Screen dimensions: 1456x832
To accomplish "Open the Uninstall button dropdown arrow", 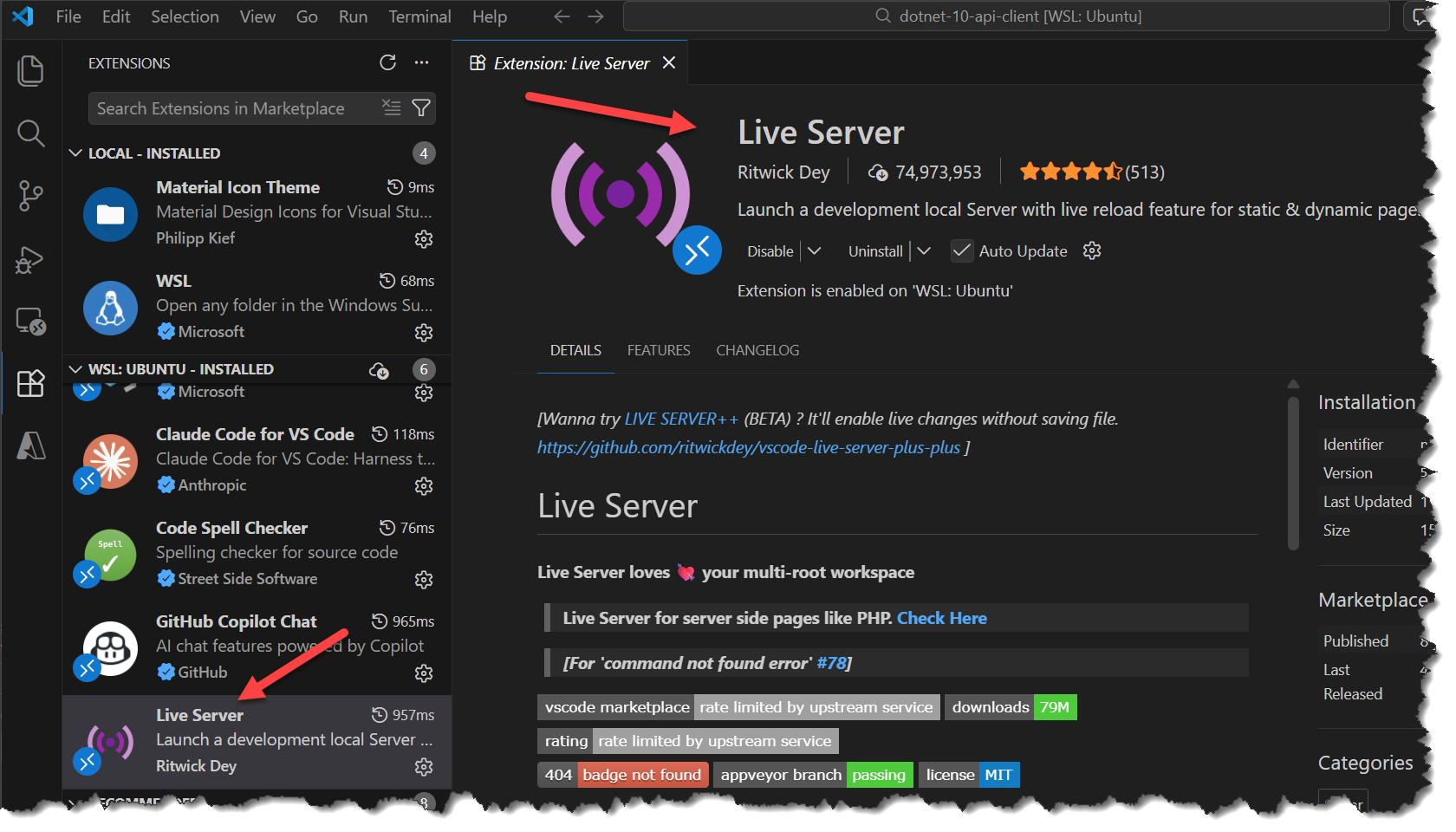I will (924, 250).
